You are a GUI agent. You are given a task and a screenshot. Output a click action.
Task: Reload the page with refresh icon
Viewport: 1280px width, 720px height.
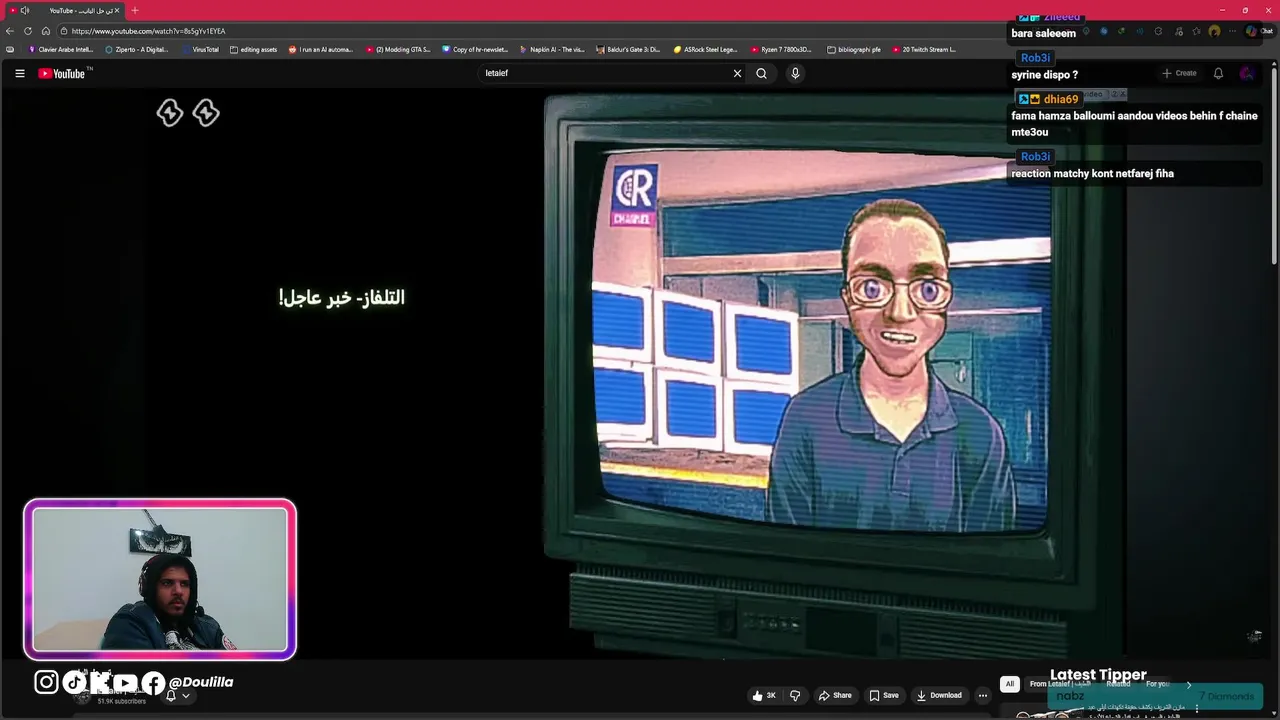click(27, 31)
